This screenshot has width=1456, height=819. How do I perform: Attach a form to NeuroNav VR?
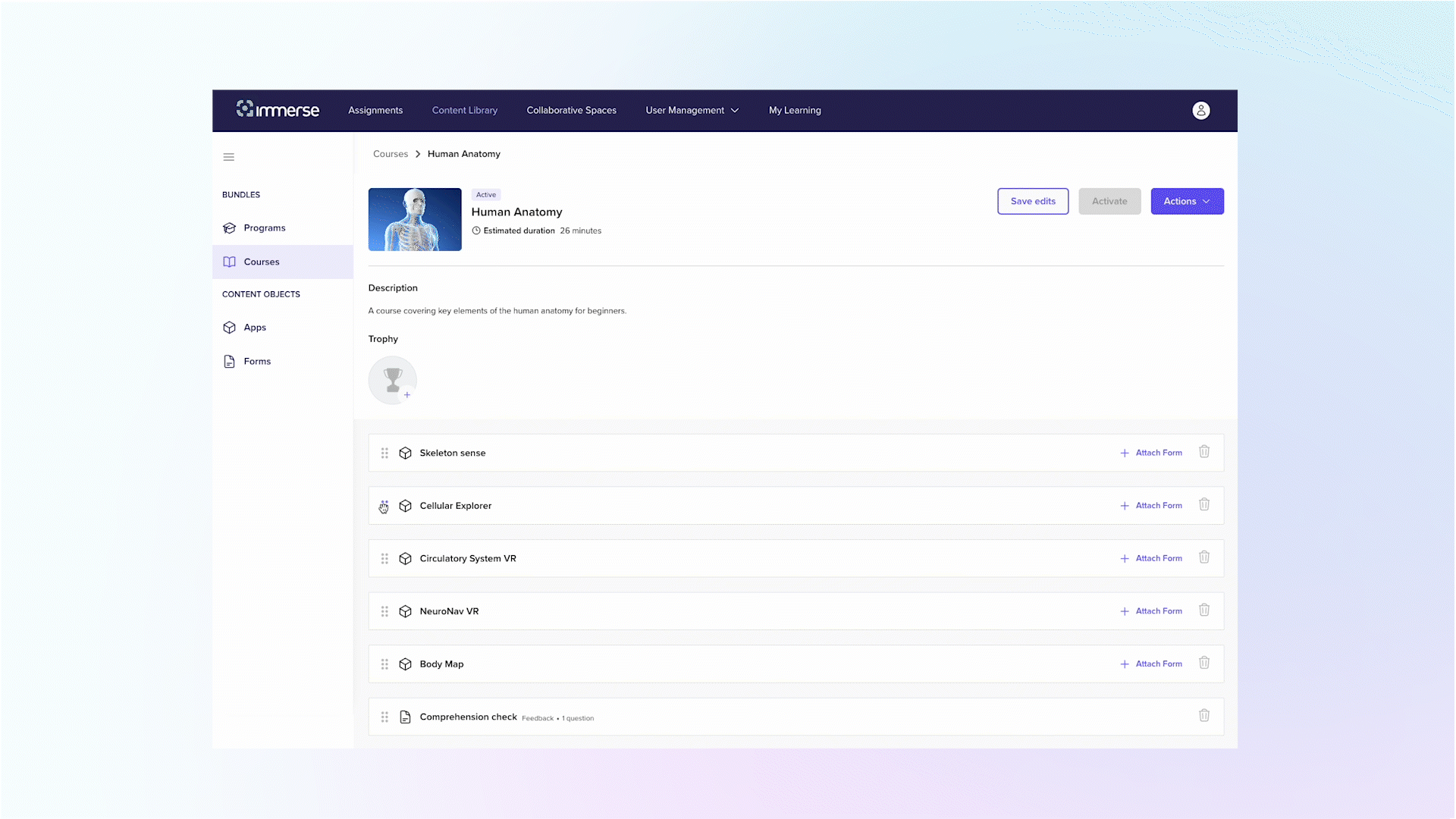click(x=1151, y=611)
